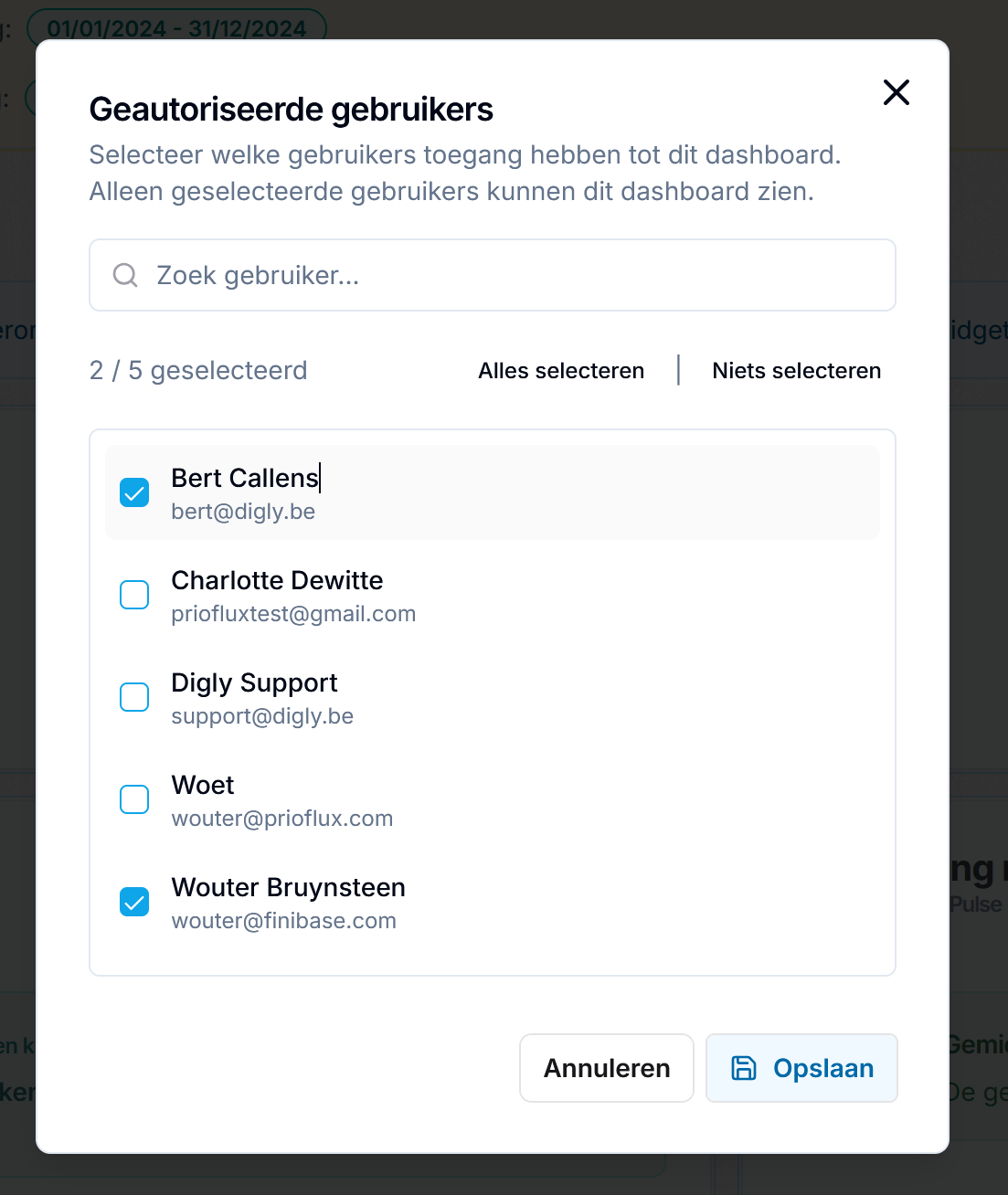Cancel with the Annuleren button
1008x1195 pixels.
607,1068
